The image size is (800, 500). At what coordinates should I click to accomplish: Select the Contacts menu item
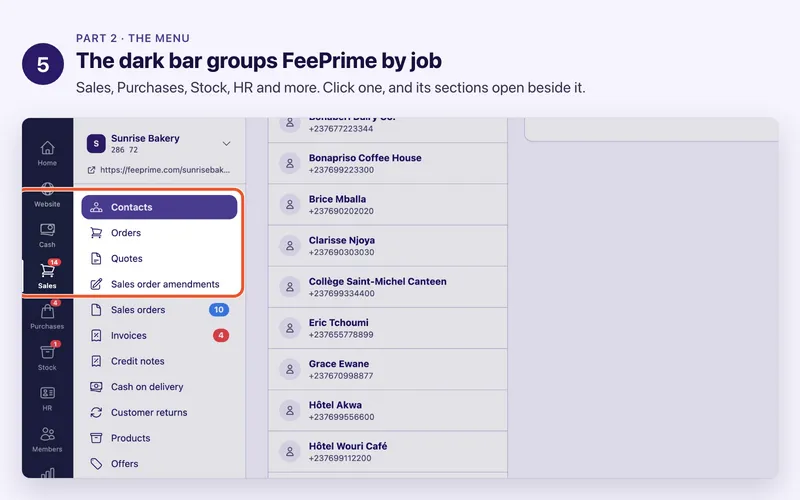click(x=159, y=207)
